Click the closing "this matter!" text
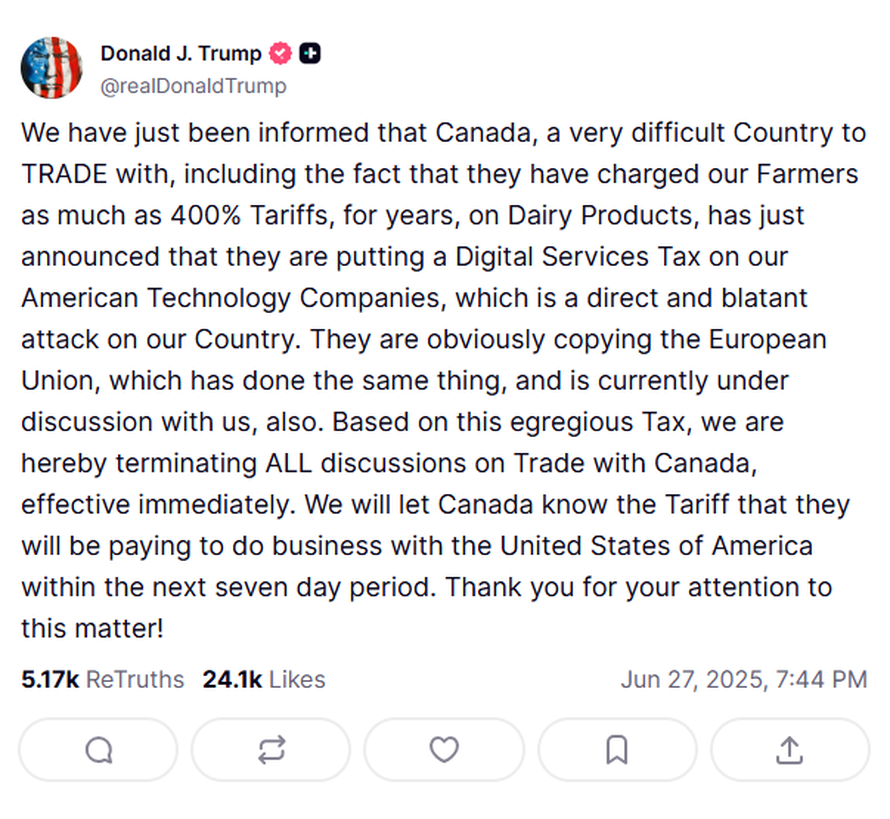890x819 pixels. pos(92,629)
